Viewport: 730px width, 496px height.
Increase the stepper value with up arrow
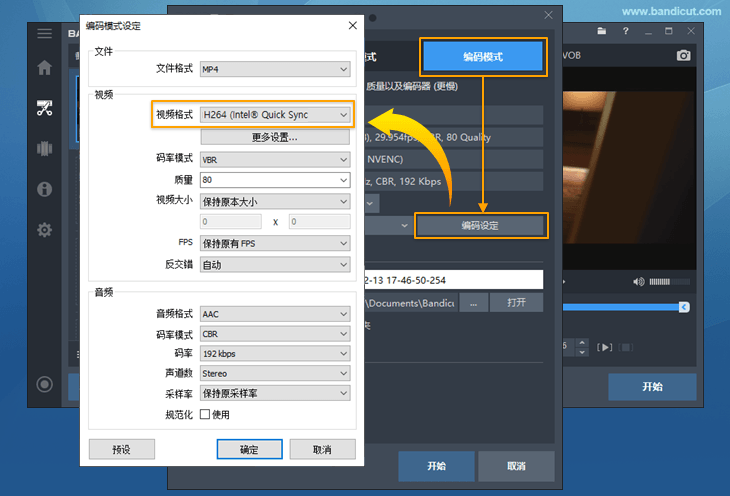[x=582, y=343]
